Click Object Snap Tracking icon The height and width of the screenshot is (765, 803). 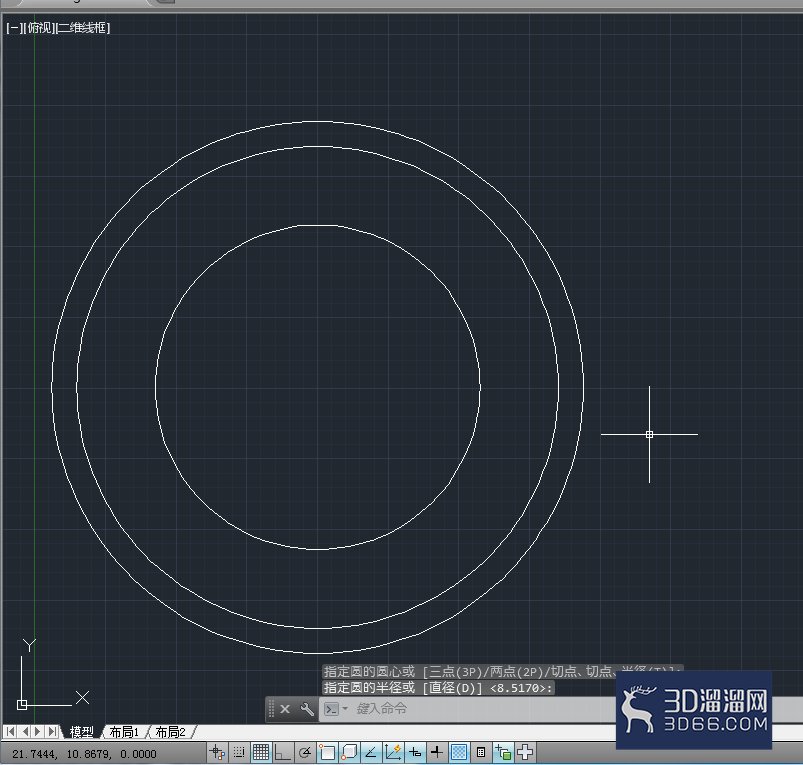371,752
